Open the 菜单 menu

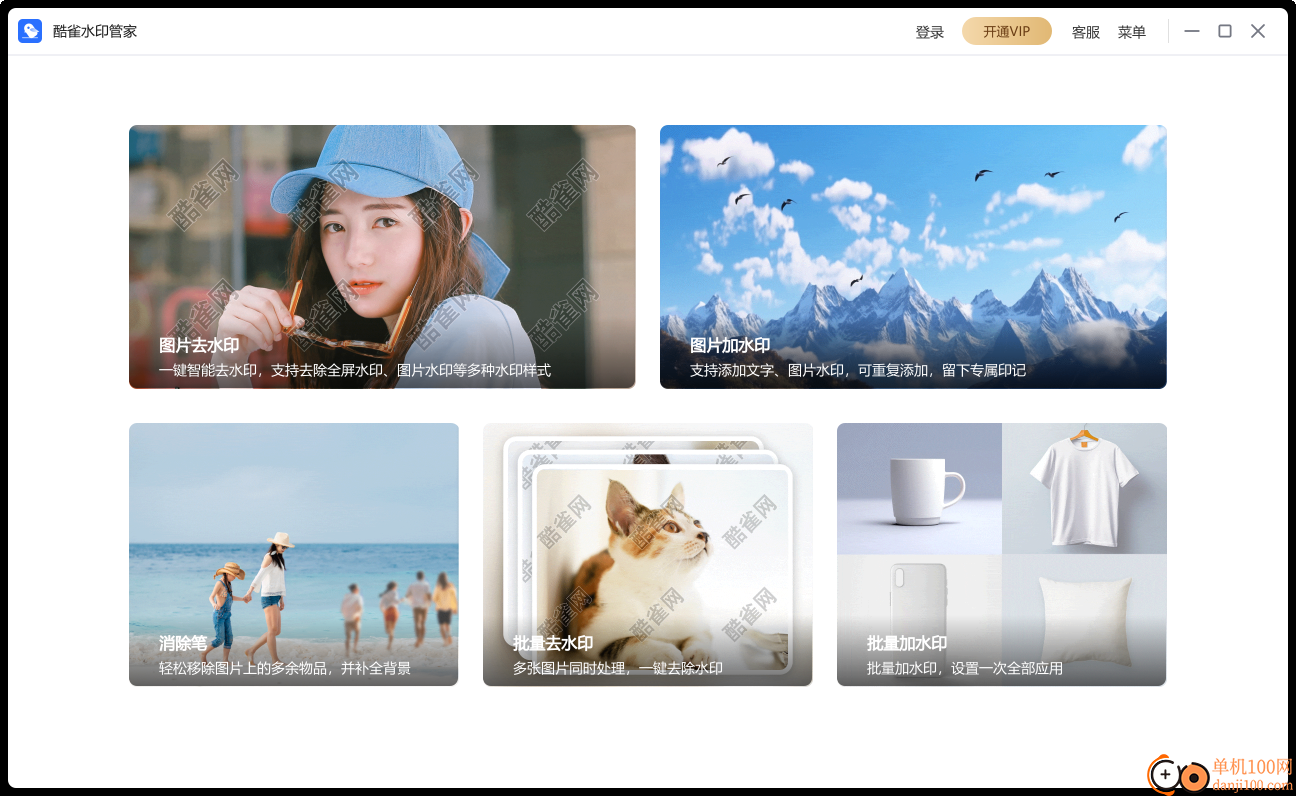[x=1132, y=32]
